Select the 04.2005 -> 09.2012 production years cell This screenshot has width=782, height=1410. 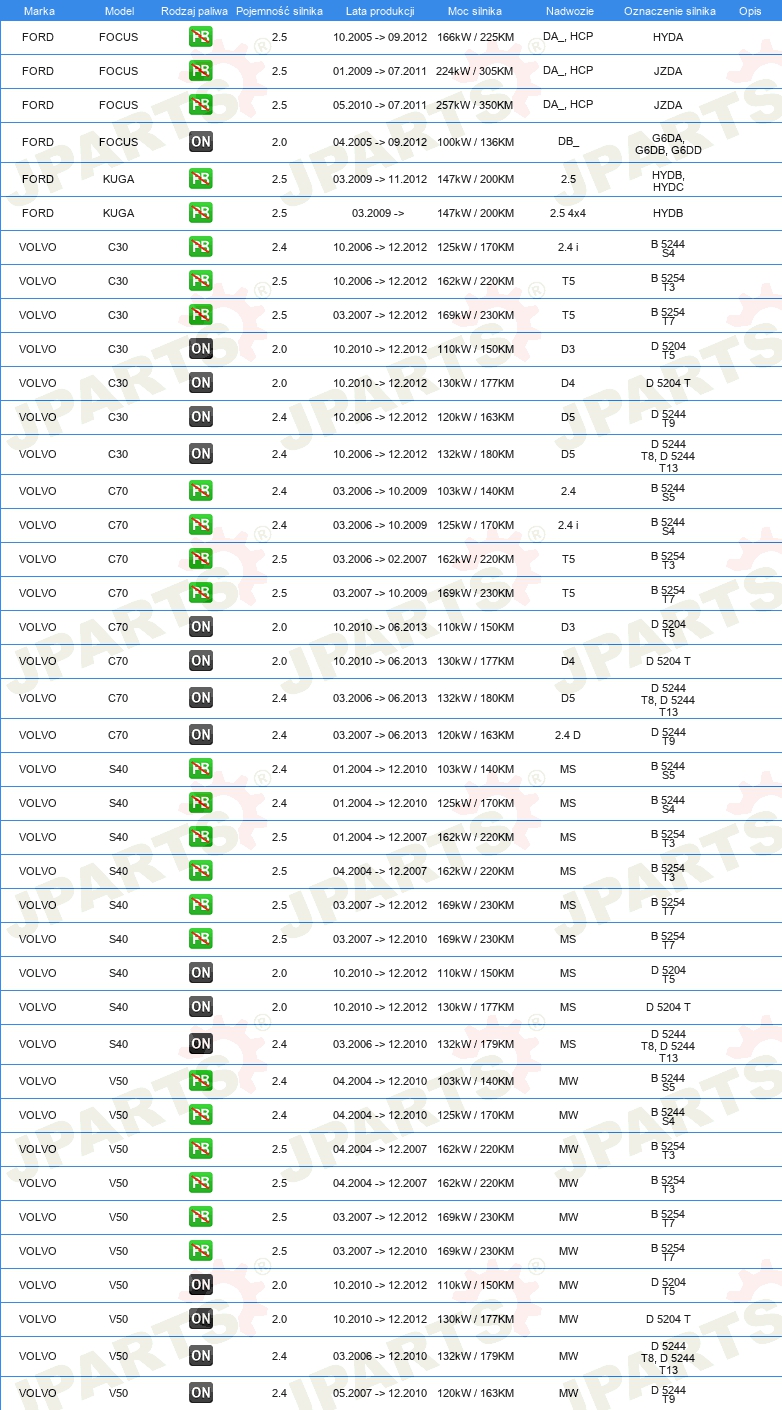(380, 142)
